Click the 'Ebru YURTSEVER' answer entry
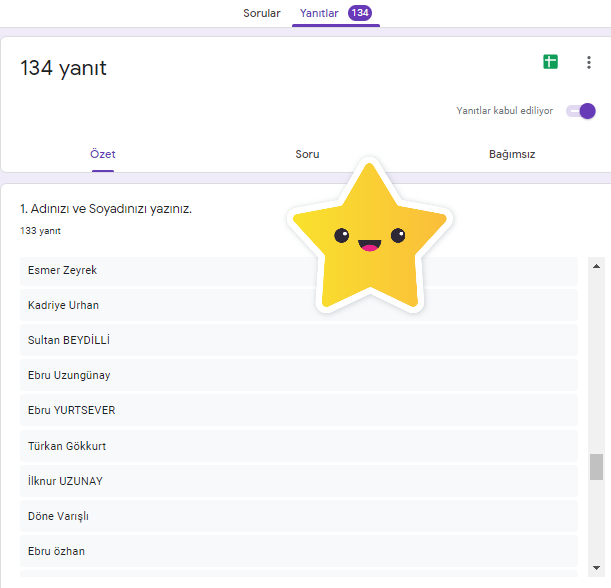 pyautogui.click(x=298, y=410)
